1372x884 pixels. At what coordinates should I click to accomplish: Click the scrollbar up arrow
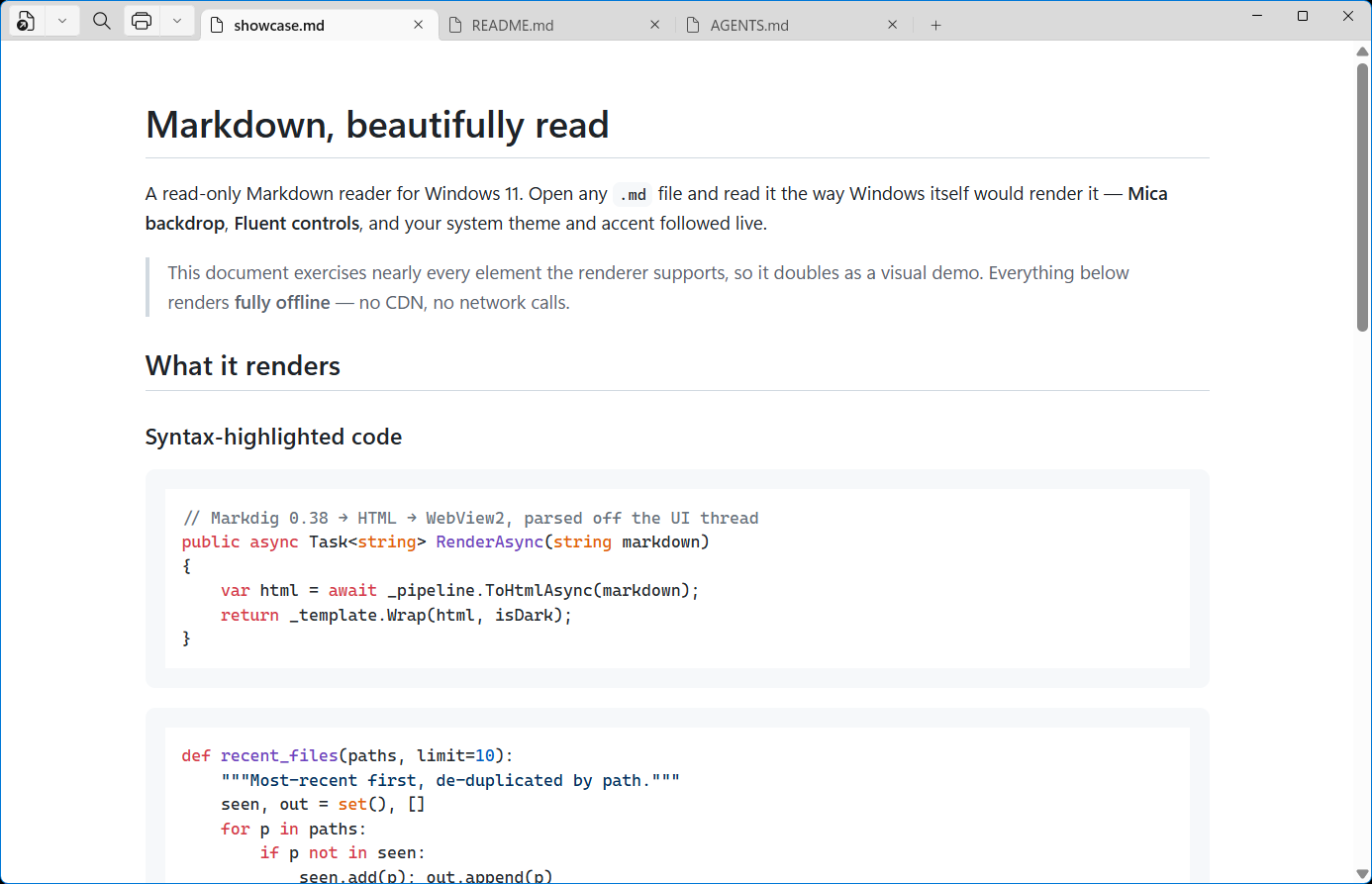click(1363, 50)
